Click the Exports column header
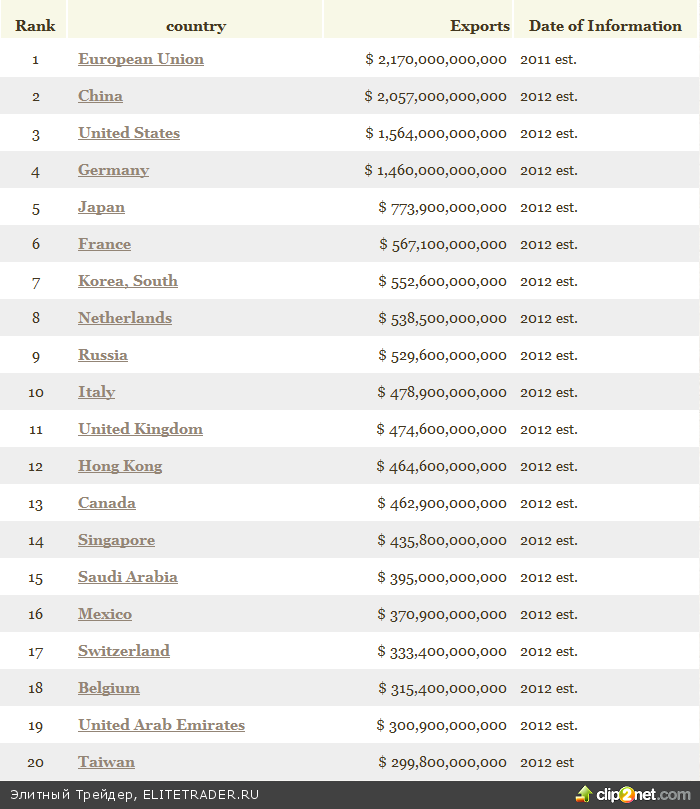700x809 pixels. pyautogui.click(x=480, y=26)
